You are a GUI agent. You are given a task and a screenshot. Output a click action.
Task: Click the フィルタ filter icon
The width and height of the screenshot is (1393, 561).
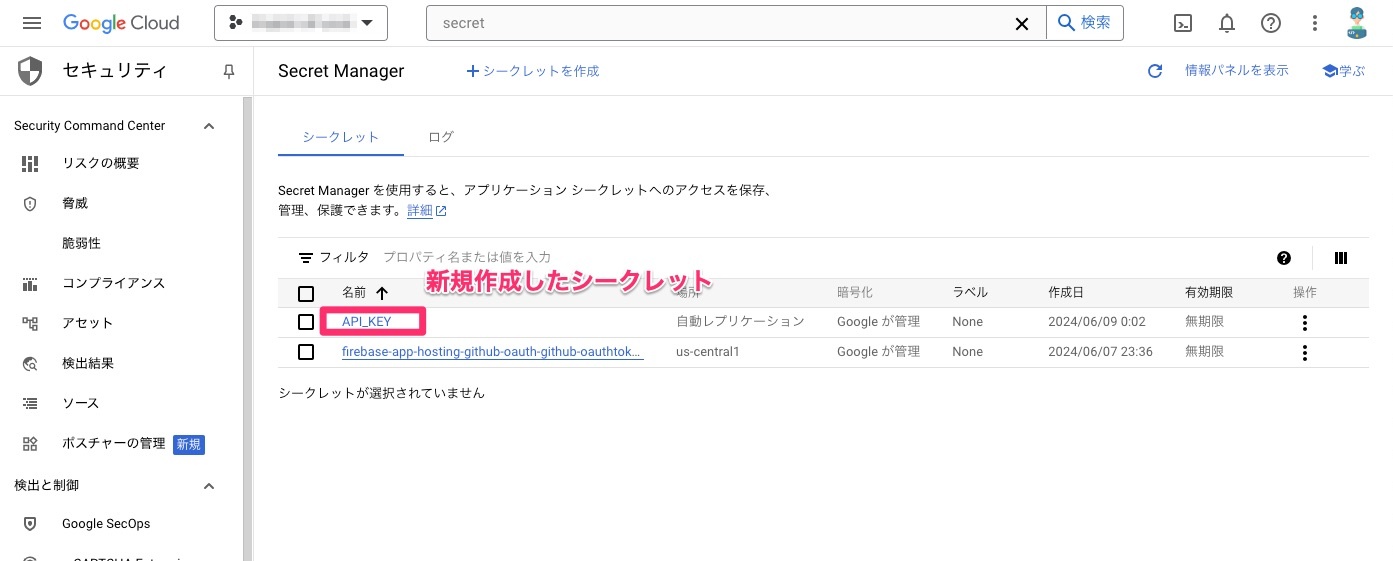coord(306,258)
